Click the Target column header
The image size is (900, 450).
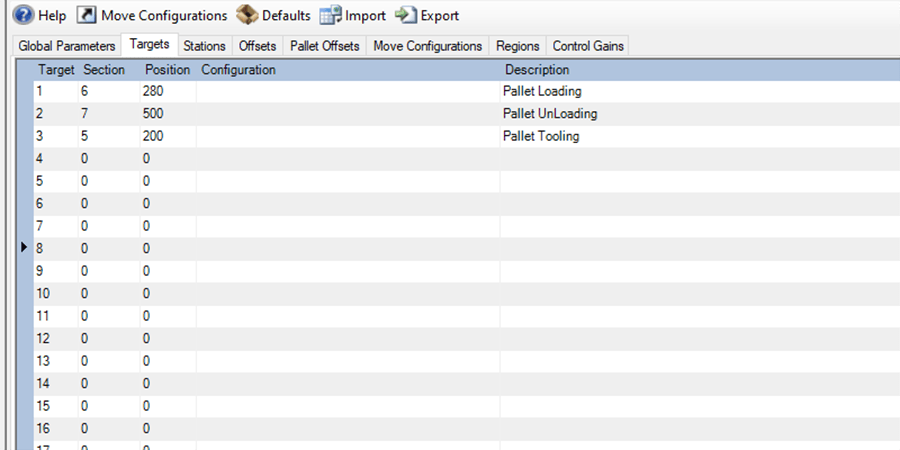[x=56, y=70]
